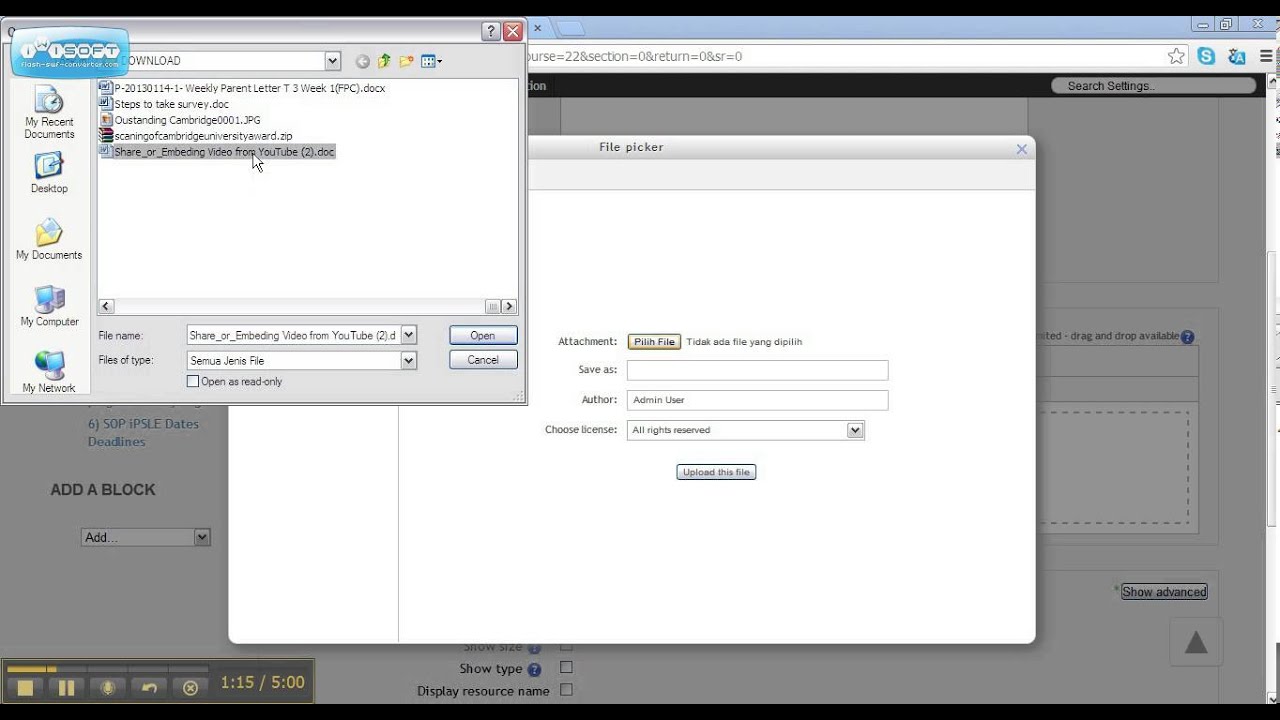Open help for Show type
Viewport: 1280px width, 720px height.
point(534,670)
